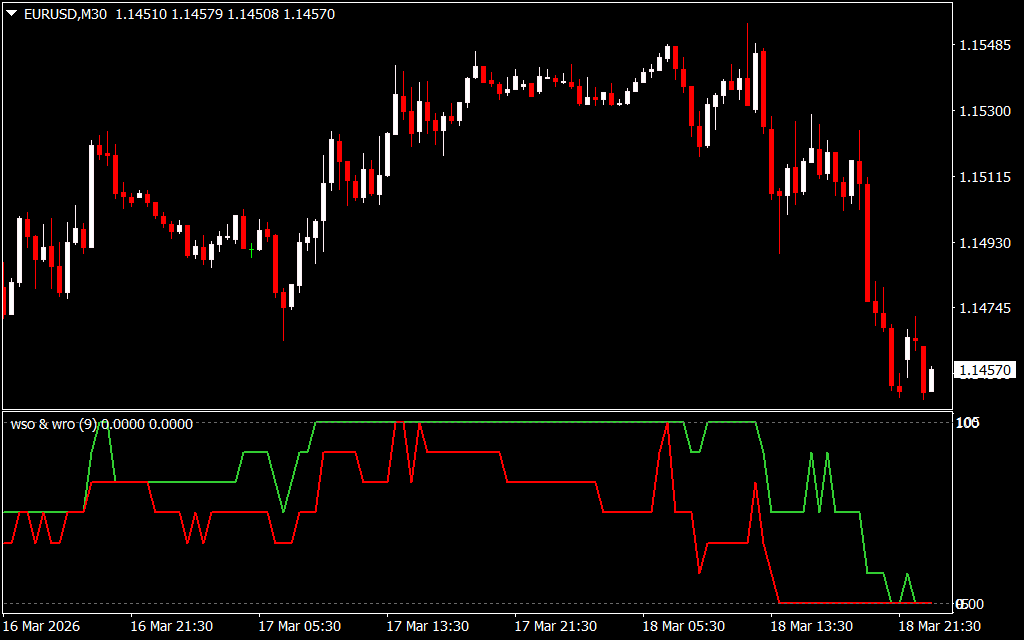
Task: Click the 1.14930 price scale label
Action: [x=983, y=243]
